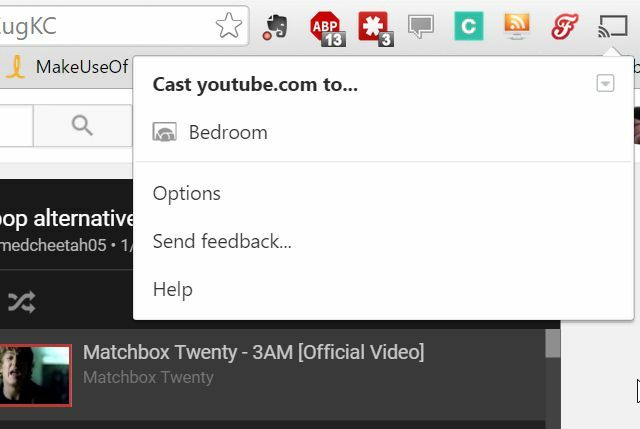
Task: Open the pop alternative playlist title
Action: (67, 219)
